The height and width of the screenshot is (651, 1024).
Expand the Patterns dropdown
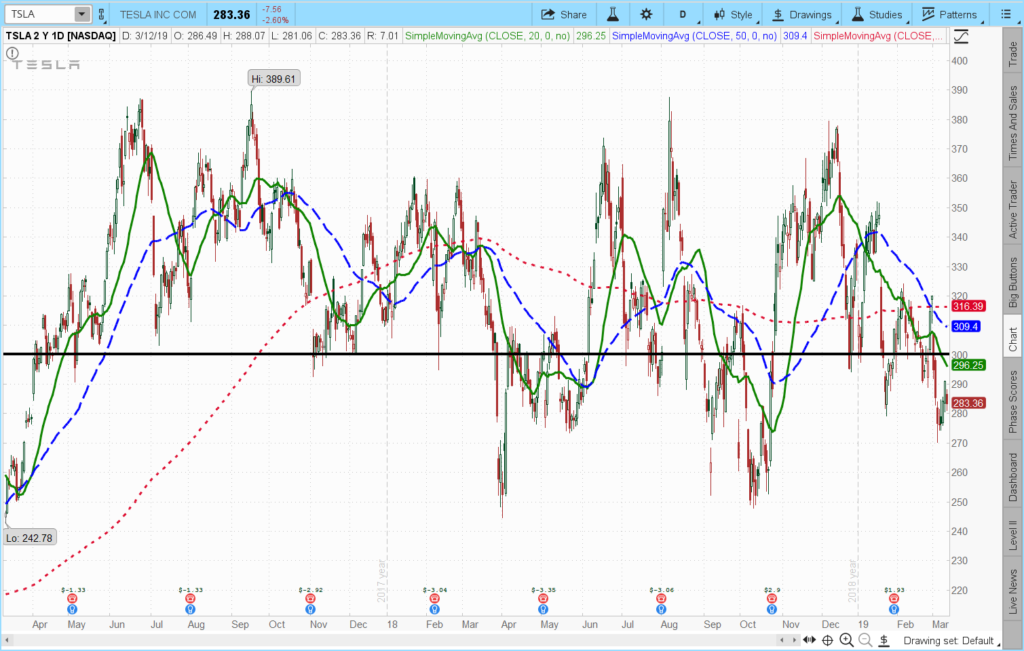coord(950,14)
